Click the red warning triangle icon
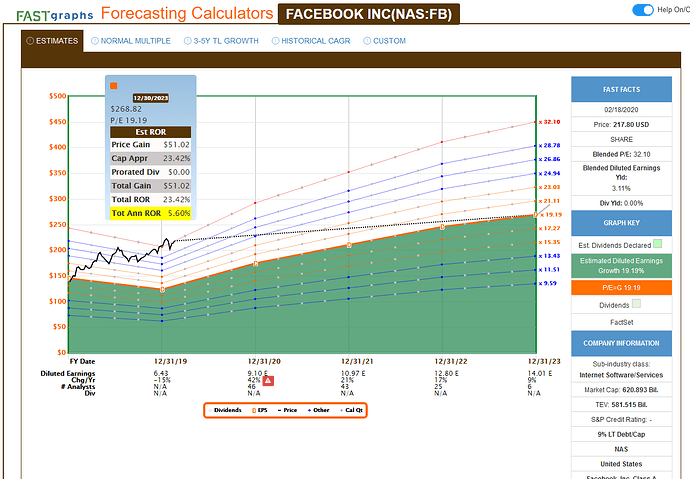Viewport: 690px width, 479px height. pos(268,381)
